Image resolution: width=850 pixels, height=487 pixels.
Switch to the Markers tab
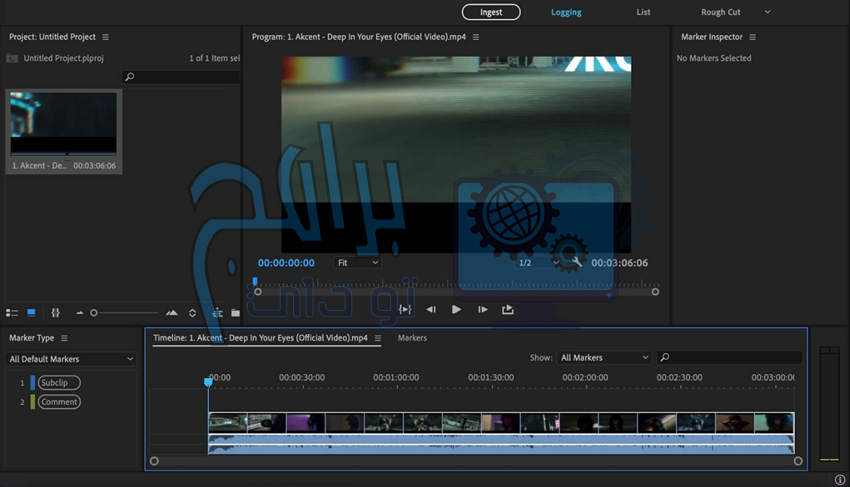pos(412,338)
